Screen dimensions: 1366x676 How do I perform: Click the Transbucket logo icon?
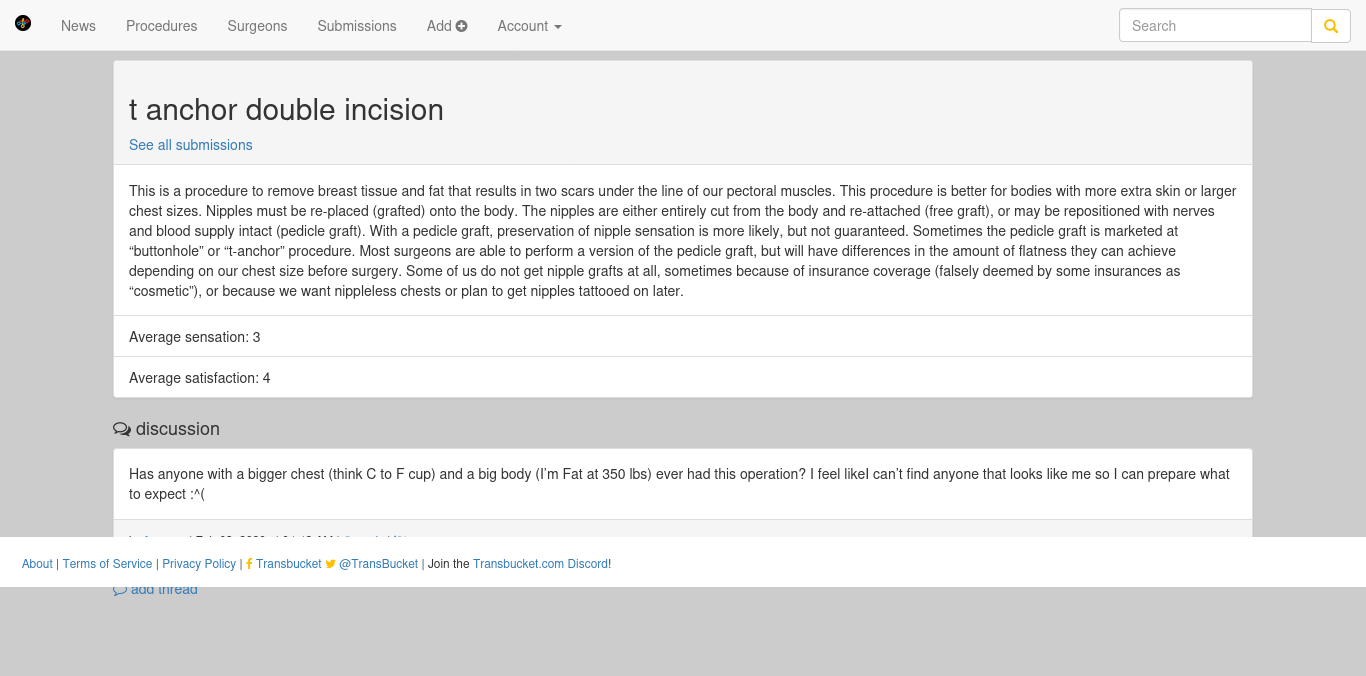(23, 23)
